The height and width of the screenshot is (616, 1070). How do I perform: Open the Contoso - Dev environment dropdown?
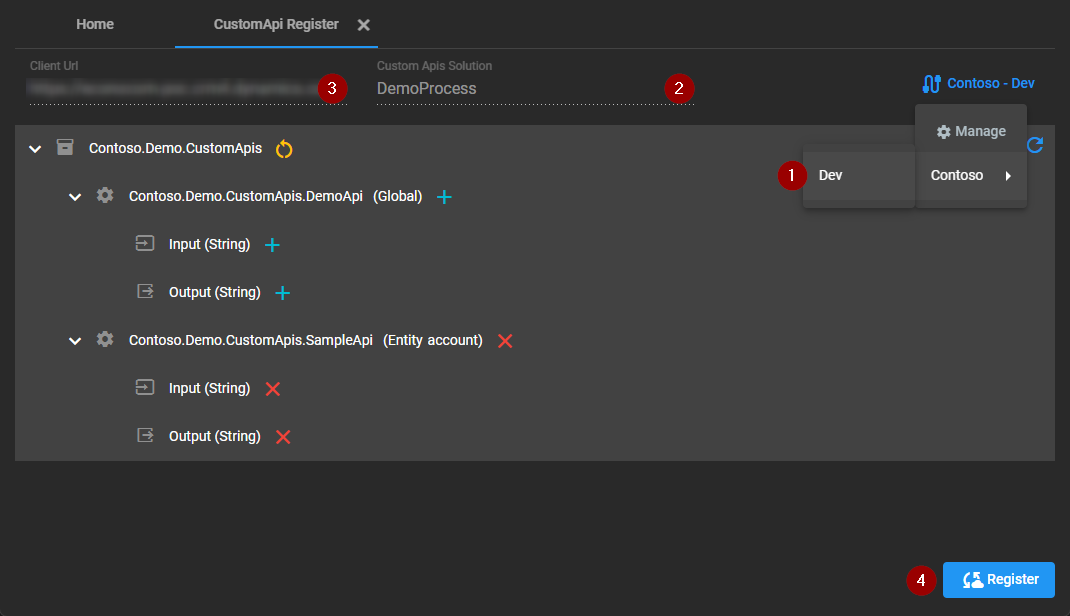click(x=978, y=84)
